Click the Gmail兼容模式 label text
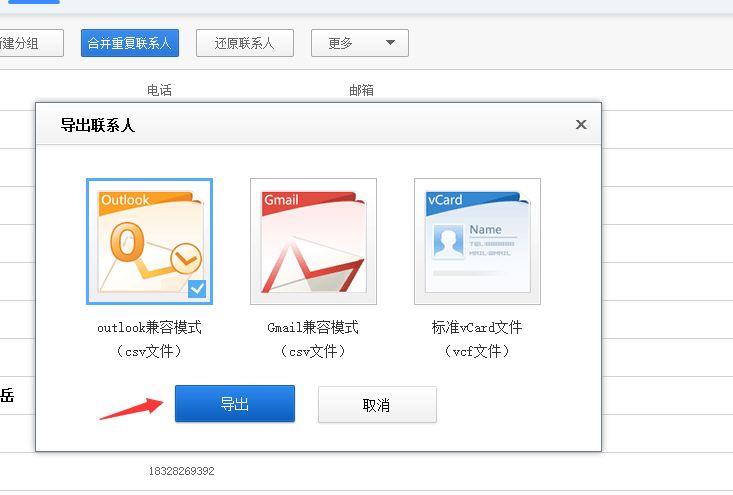733x495 pixels. pos(313,327)
